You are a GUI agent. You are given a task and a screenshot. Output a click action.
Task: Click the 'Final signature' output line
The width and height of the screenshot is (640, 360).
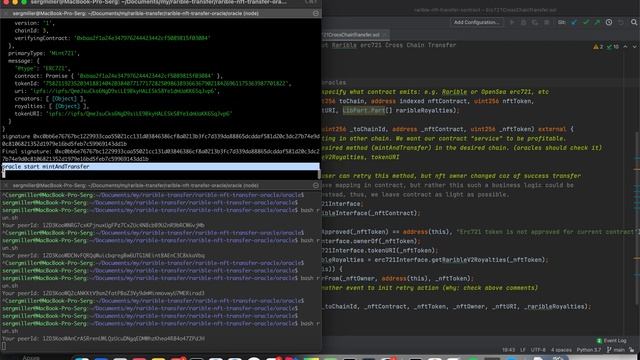[161, 155]
